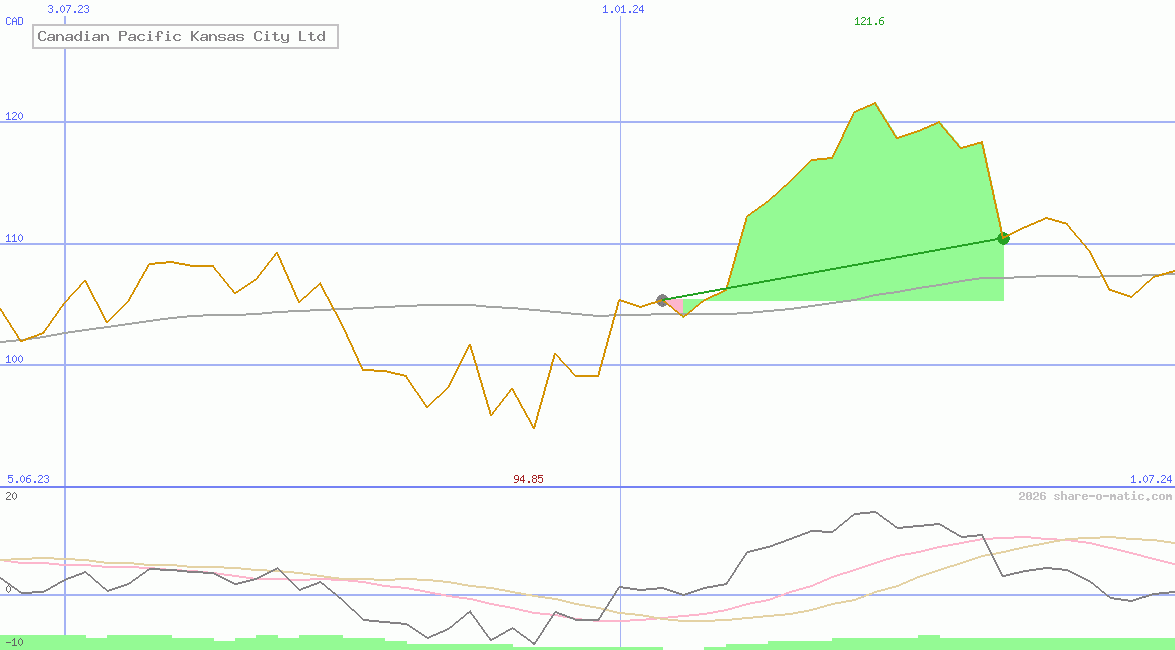The width and height of the screenshot is (1175, 650).
Task: Click the Canadian Pacific Kansas City Ltd title box
Action: (185, 36)
